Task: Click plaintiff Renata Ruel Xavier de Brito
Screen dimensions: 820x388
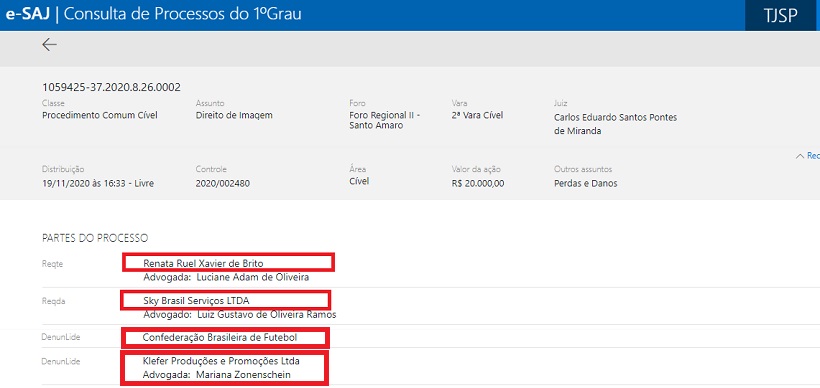Action: (203, 263)
